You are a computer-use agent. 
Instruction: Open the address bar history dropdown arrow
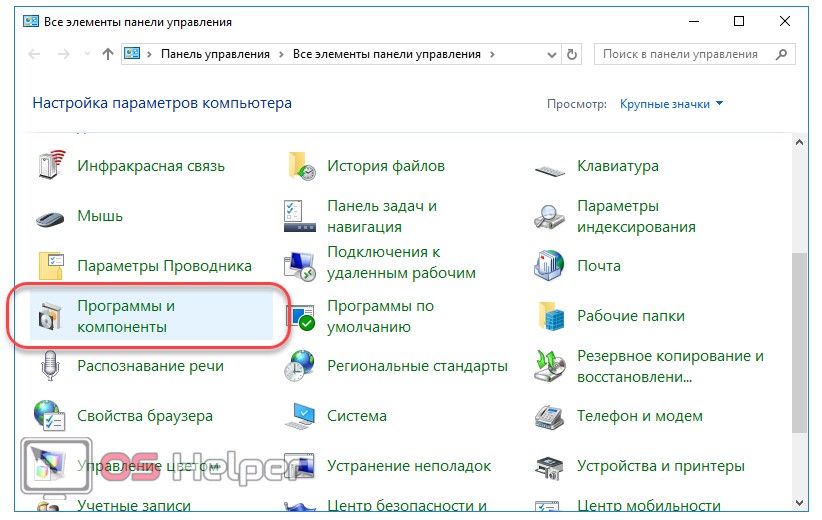click(x=549, y=54)
